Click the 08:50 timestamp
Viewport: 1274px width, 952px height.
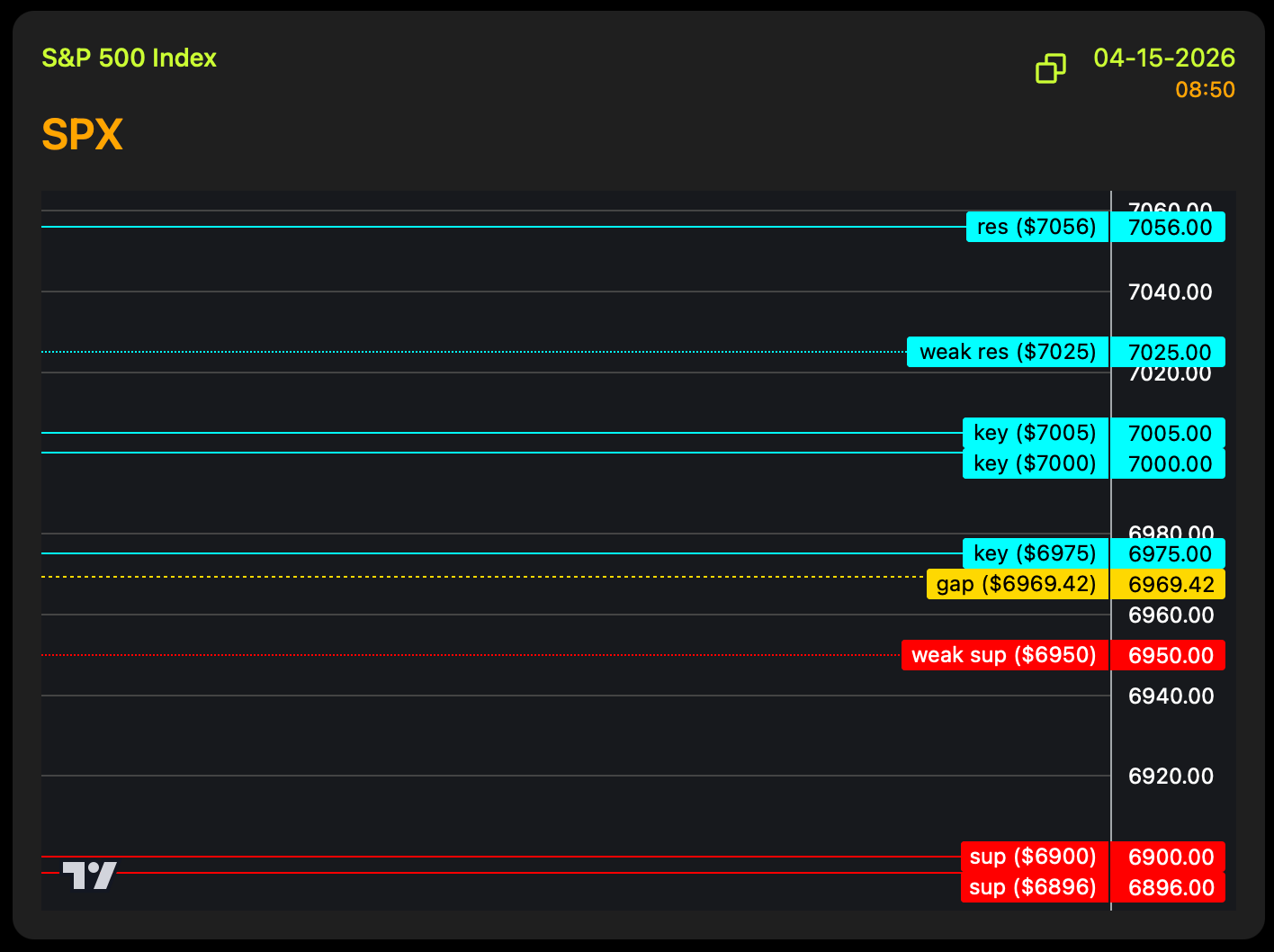pos(1206,90)
